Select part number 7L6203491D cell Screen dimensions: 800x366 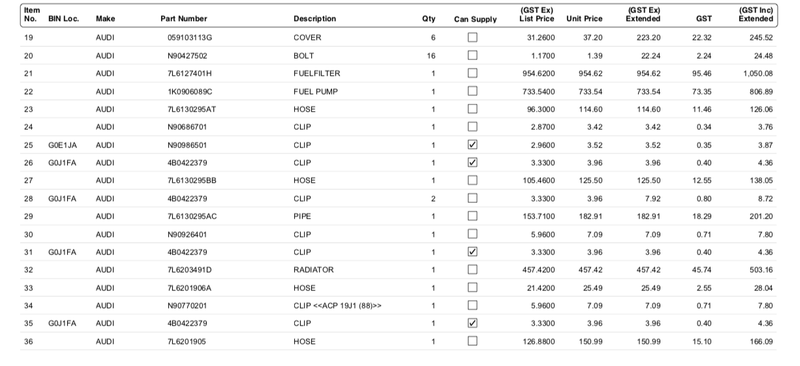point(189,270)
